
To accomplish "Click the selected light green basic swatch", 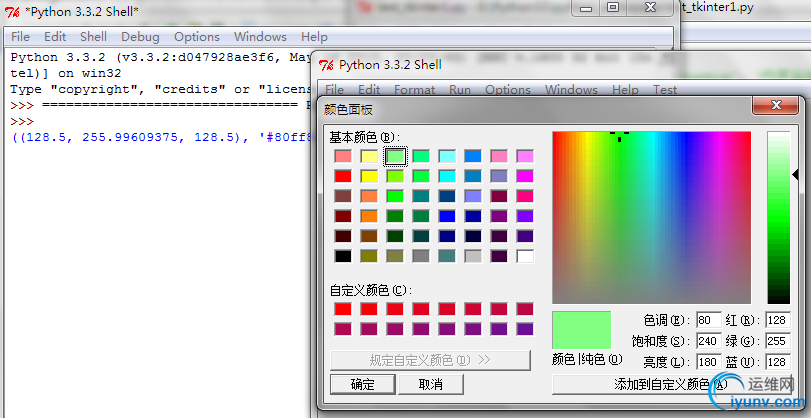I will tap(395, 156).
